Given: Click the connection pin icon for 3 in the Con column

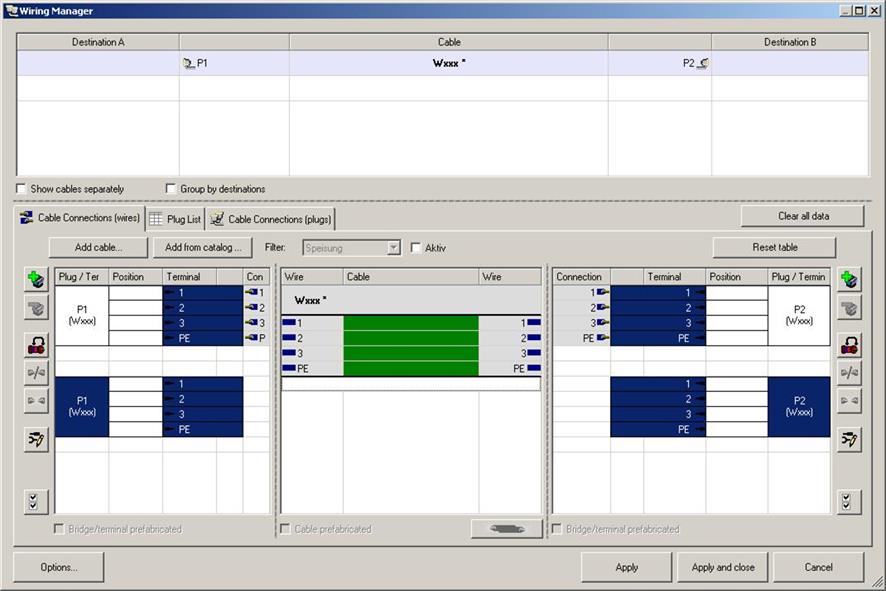Looking at the screenshot, I should click(251, 323).
